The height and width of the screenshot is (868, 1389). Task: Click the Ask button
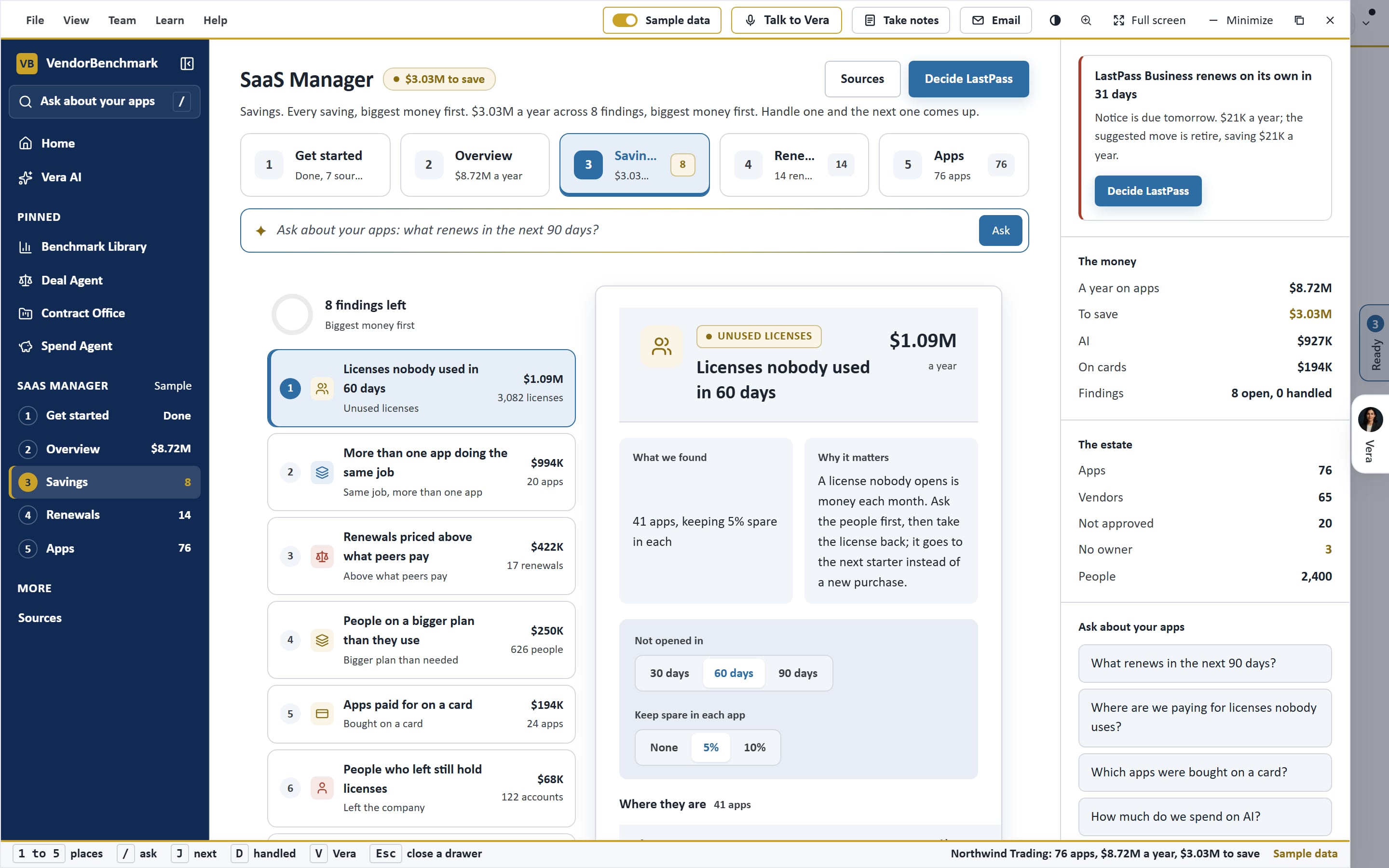1000,230
